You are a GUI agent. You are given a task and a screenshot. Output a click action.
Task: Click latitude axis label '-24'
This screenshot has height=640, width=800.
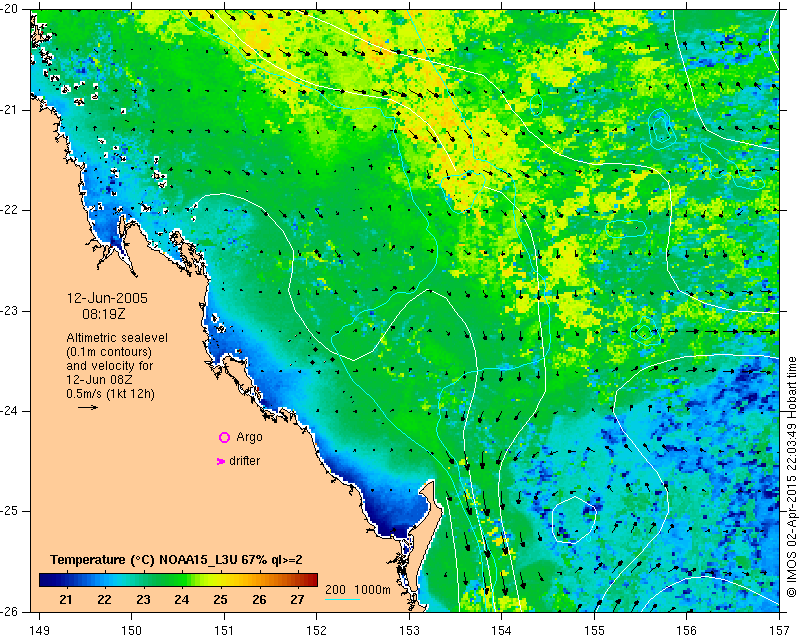click(x=9, y=411)
